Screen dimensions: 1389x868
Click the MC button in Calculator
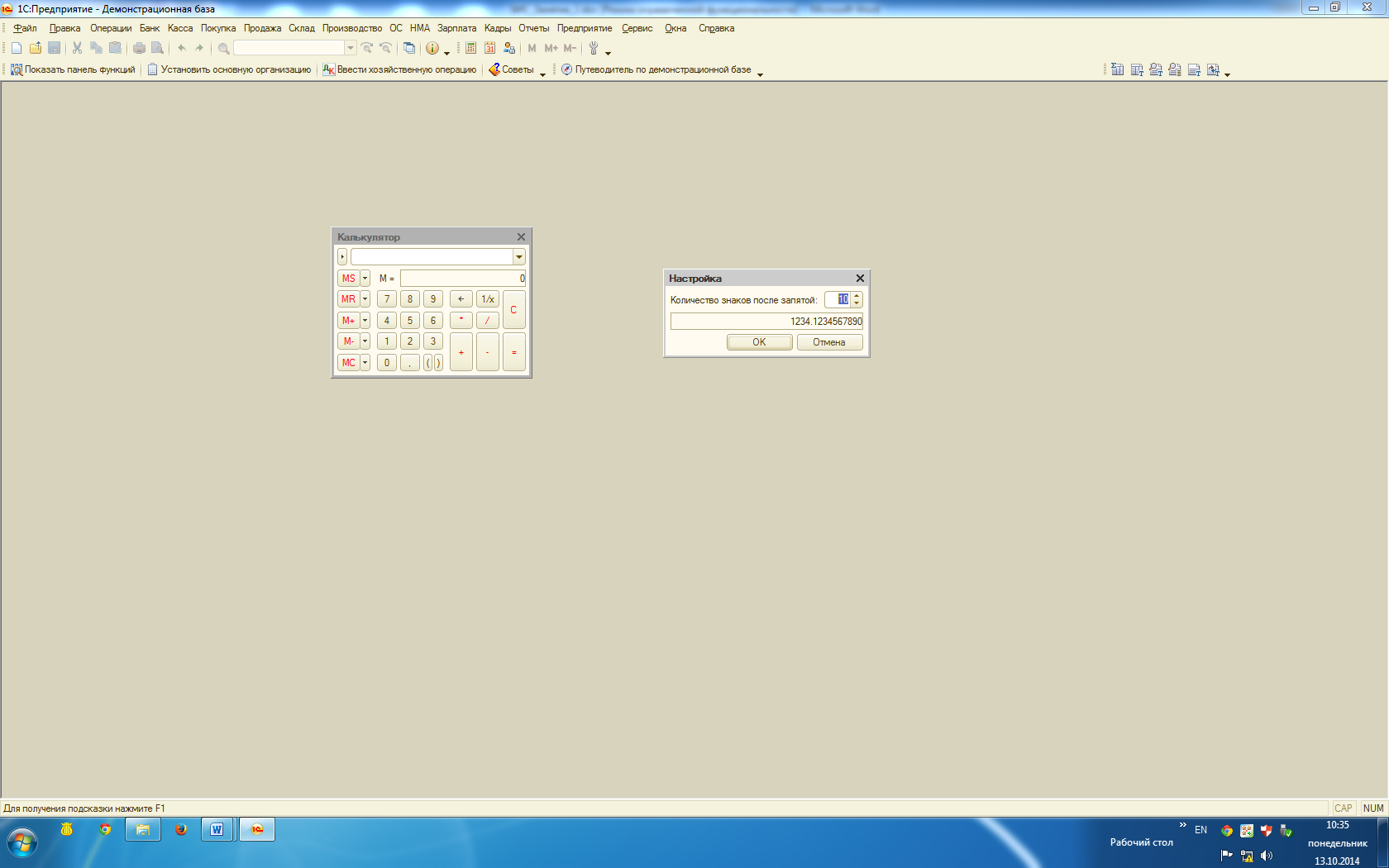click(348, 362)
